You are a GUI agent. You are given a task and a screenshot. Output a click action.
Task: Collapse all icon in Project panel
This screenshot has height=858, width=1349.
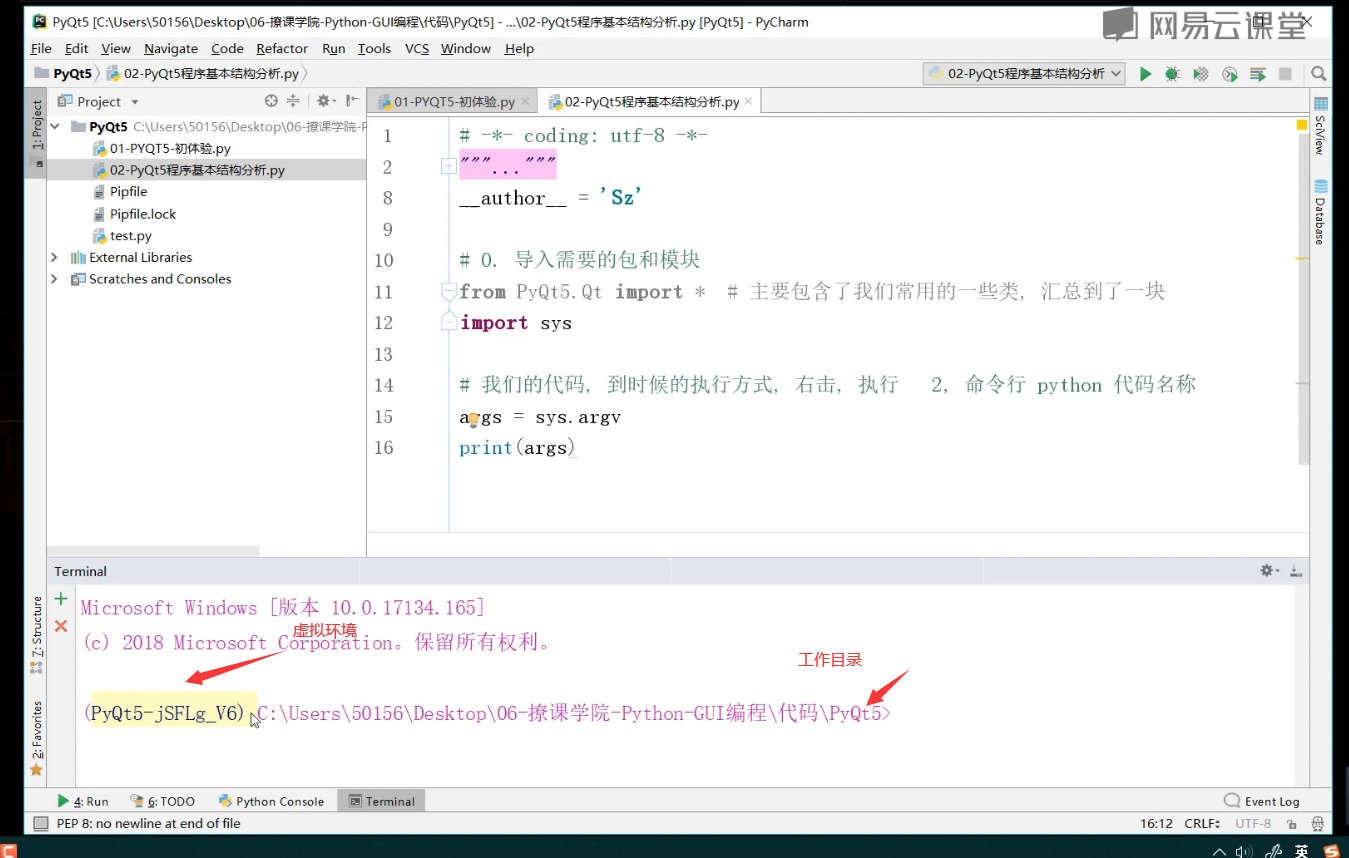293,101
